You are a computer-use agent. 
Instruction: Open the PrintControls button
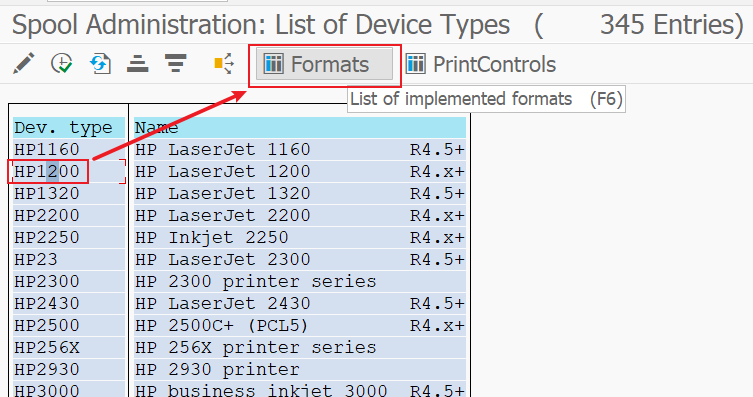coord(481,64)
